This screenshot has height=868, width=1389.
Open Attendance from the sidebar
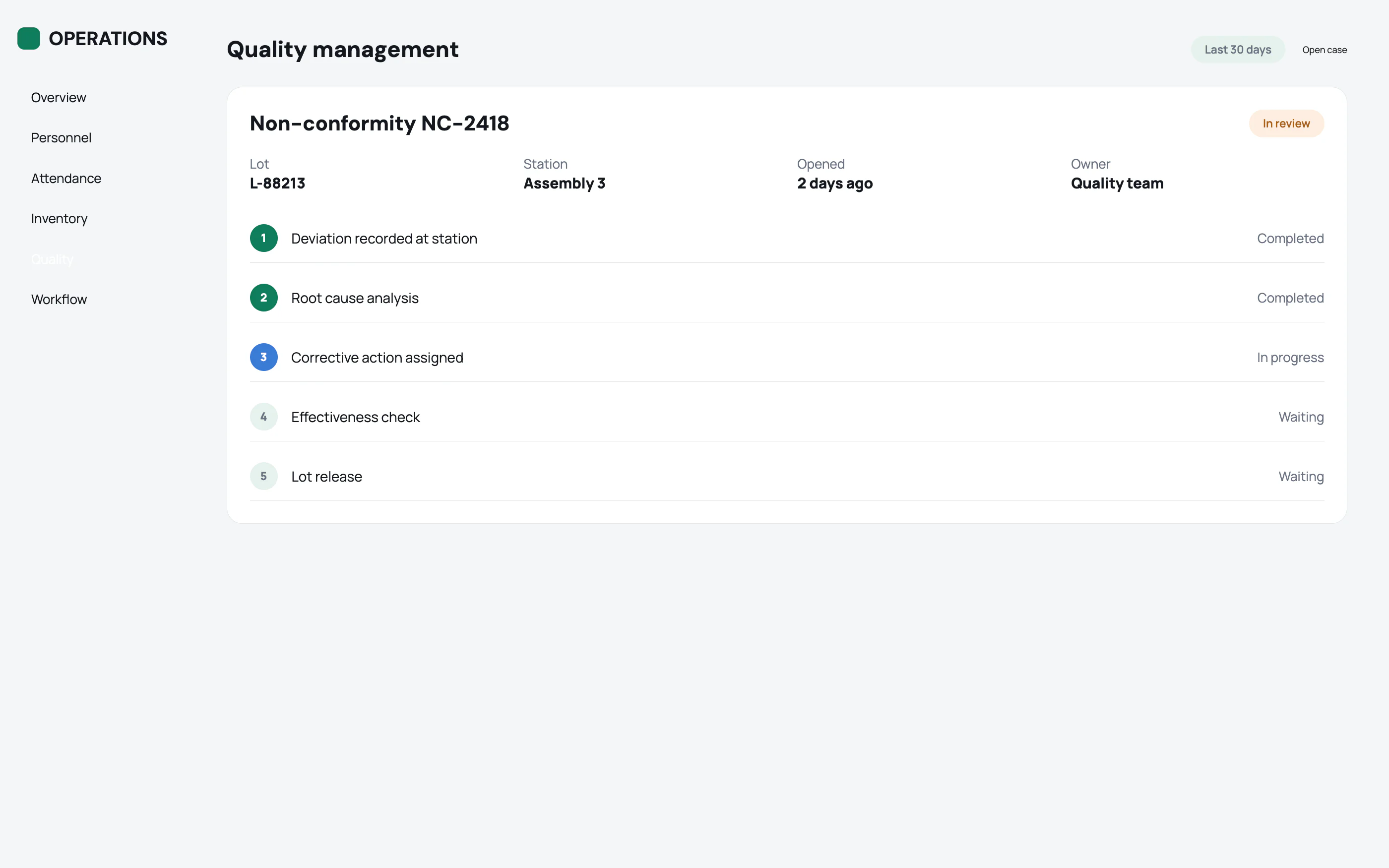(x=66, y=179)
